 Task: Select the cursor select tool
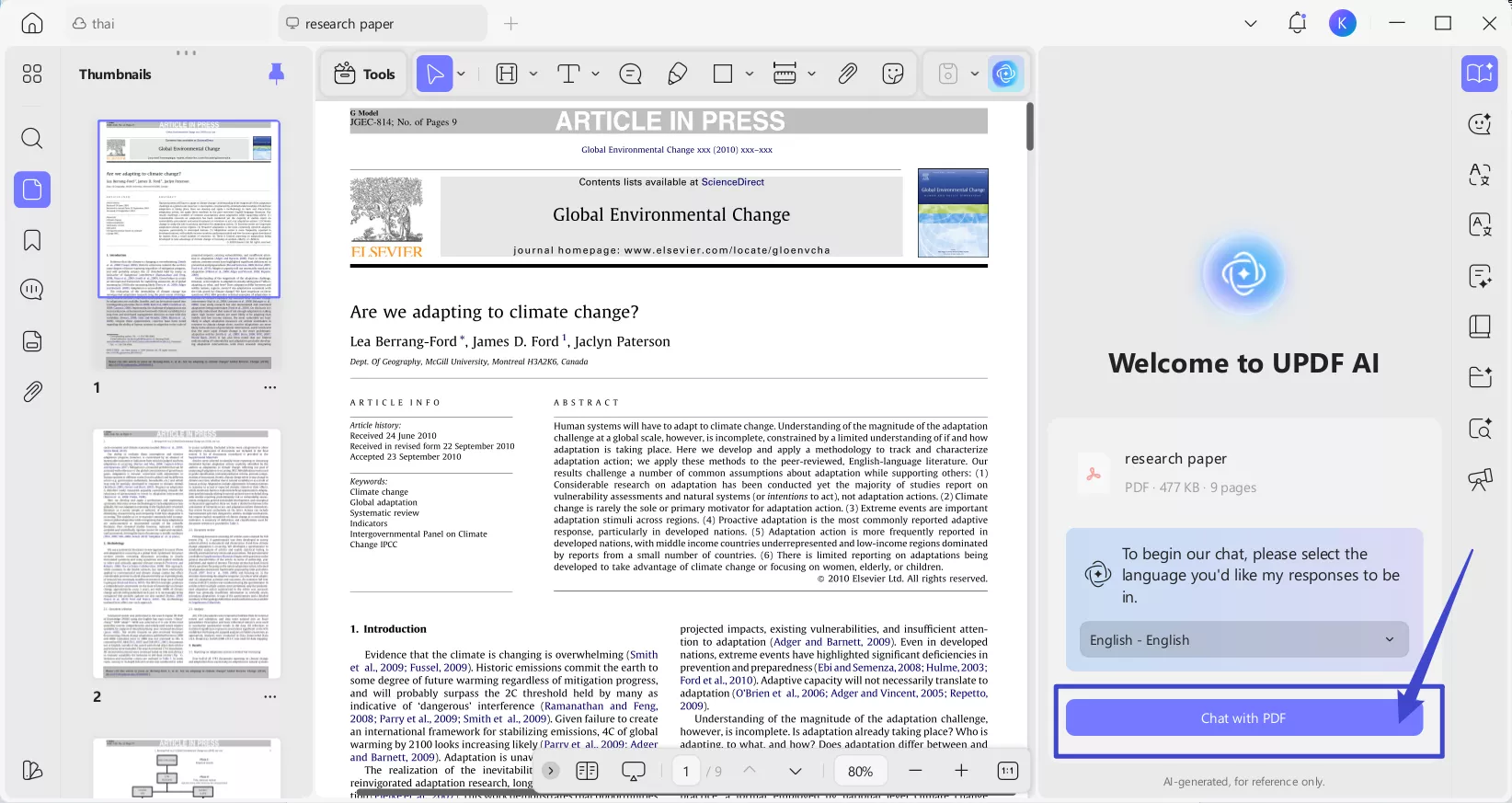point(435,74)
